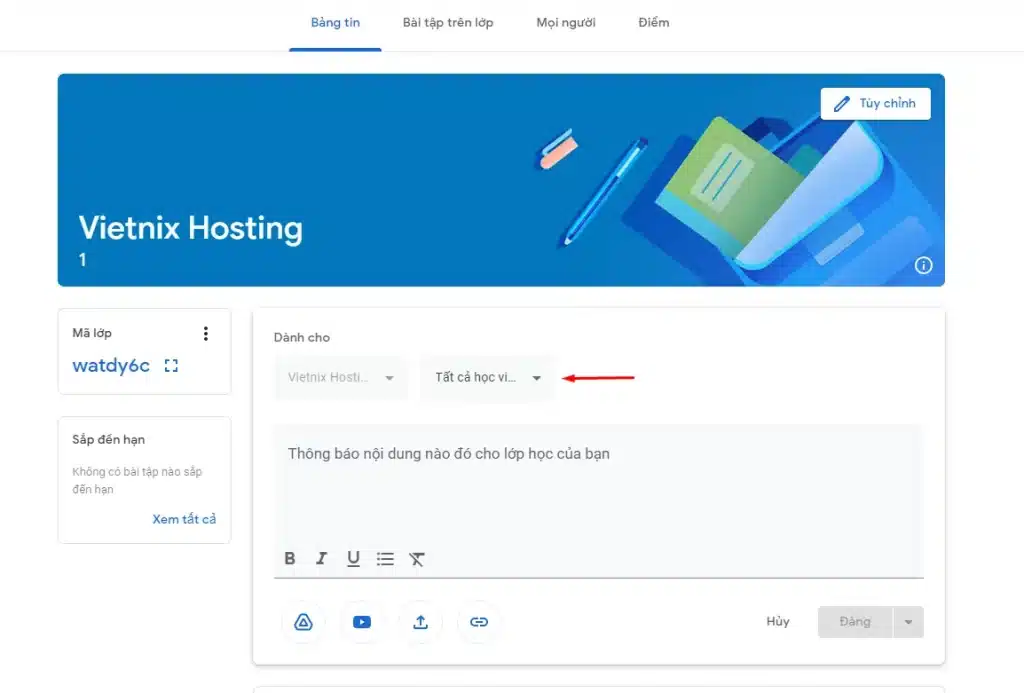Viewport: 1024px width, 693px height.
Task: Click the Google Drive attachment icon
Action: 303,622
